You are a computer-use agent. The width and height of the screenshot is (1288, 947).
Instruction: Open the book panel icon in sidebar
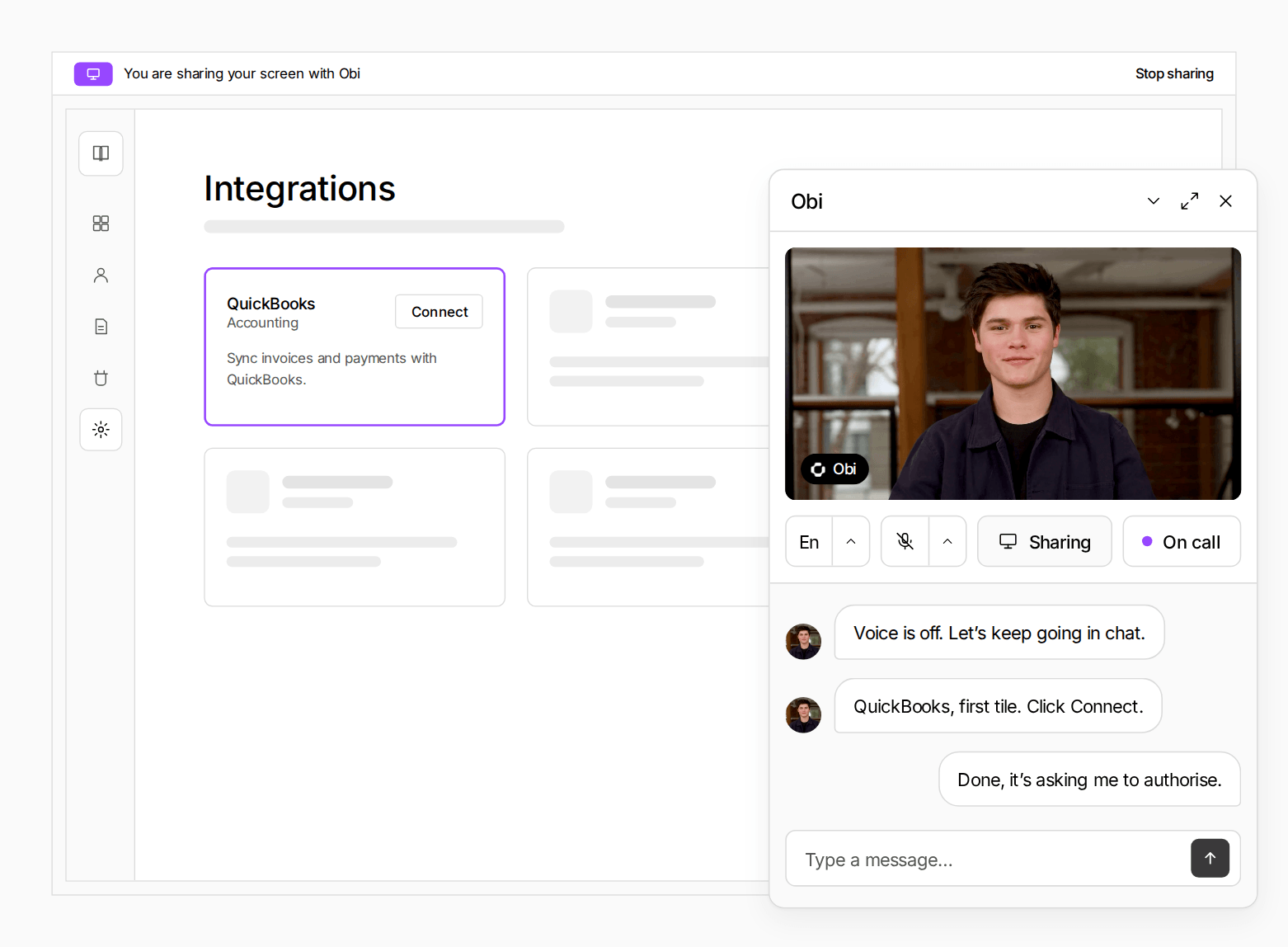[x=101, y=153]
